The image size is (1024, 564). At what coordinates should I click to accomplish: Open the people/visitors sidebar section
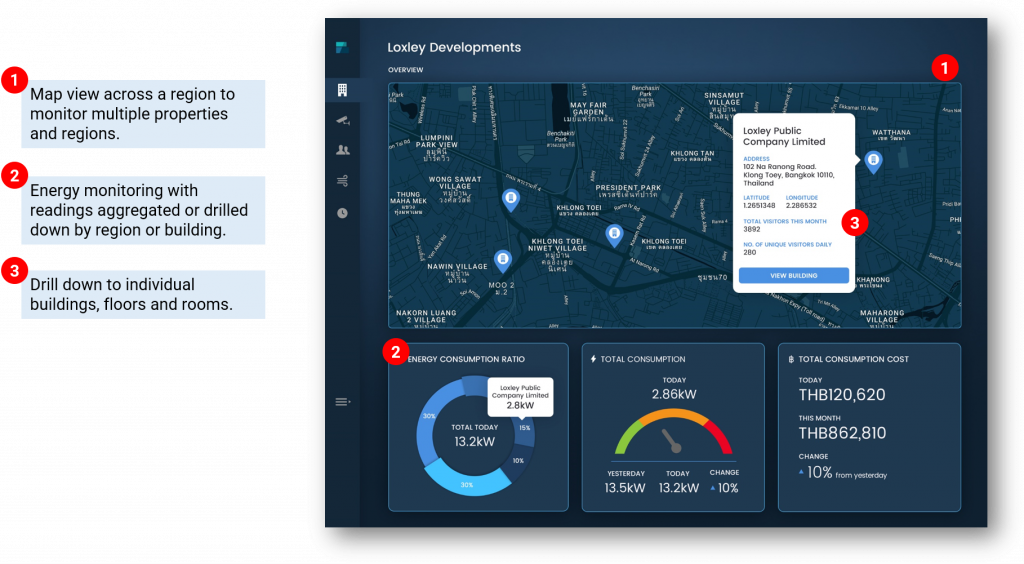pos(342,150)
